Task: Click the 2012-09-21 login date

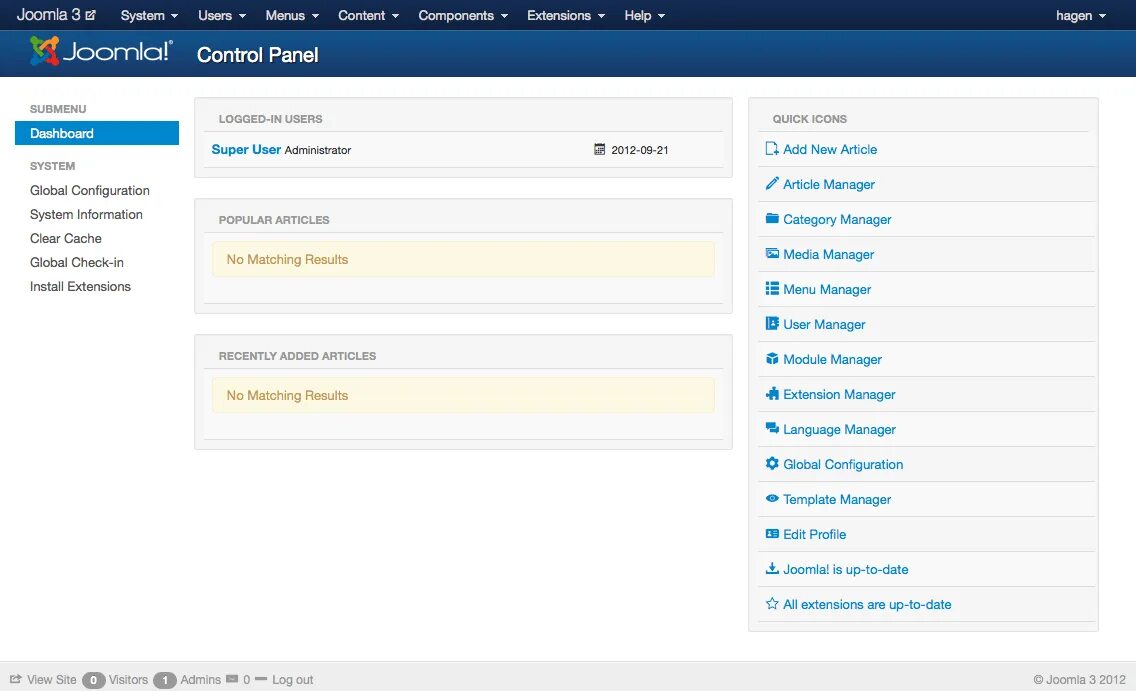Action: (x=640, y=150)
